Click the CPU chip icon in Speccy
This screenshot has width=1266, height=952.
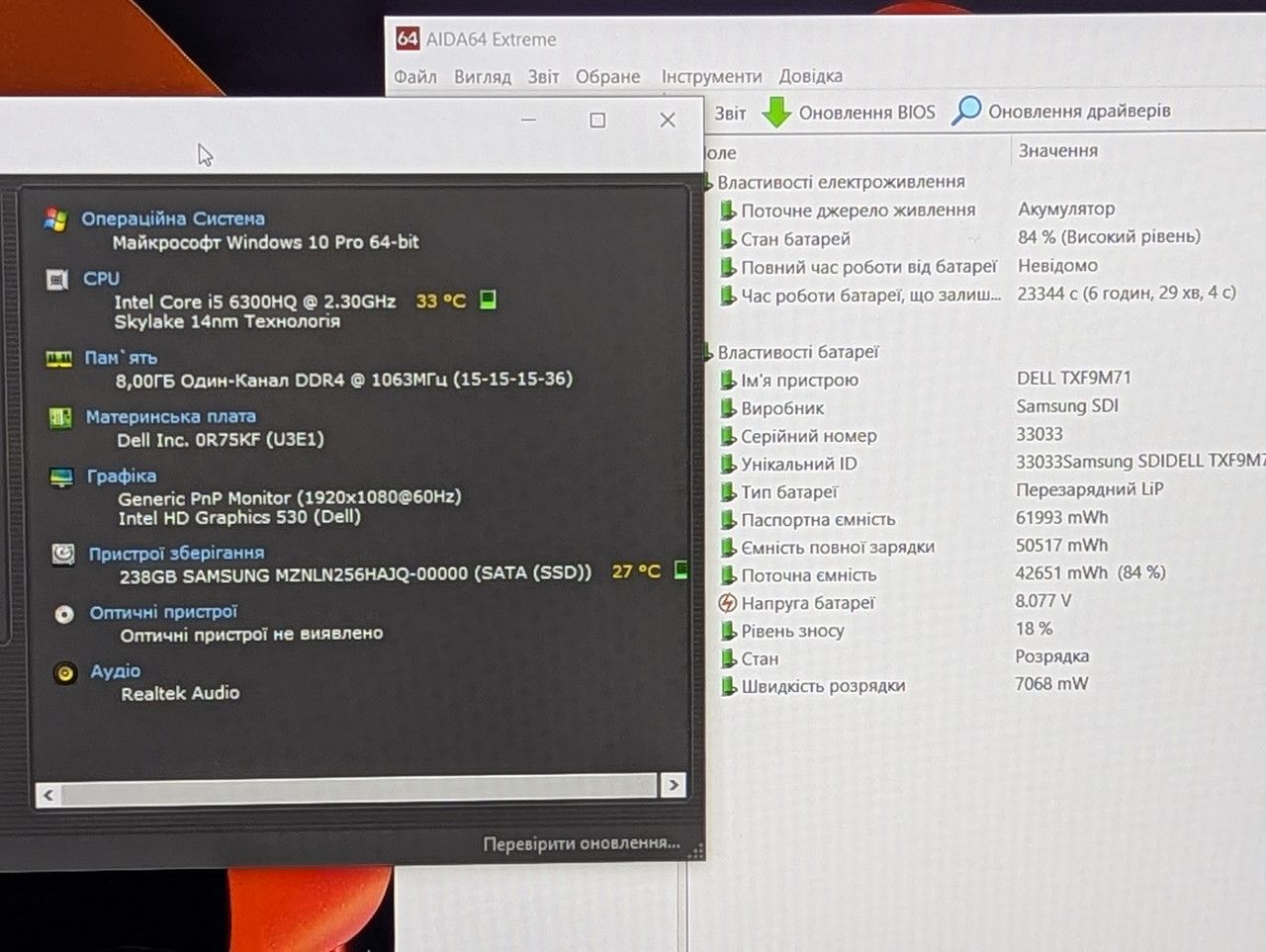[57, 280]
